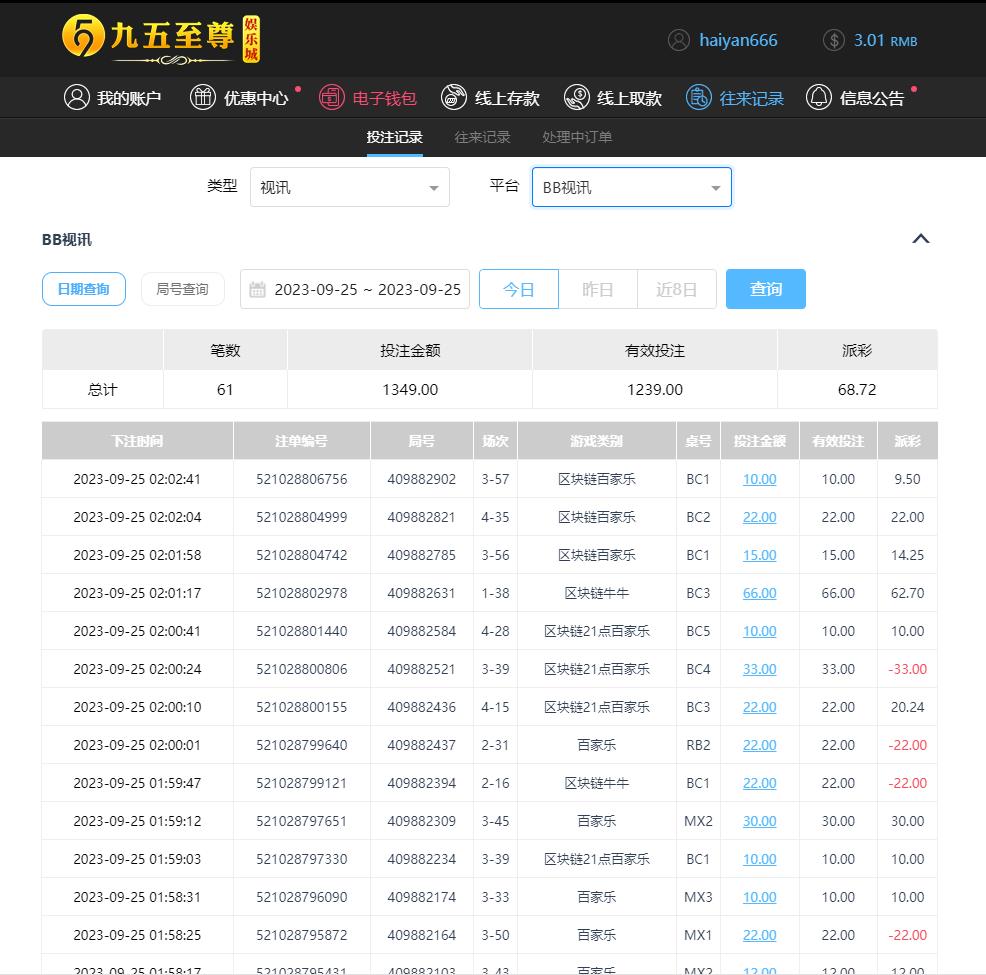Screen dimensions: 986x975
Task: Click the date range input field
Action: (356, 289)
